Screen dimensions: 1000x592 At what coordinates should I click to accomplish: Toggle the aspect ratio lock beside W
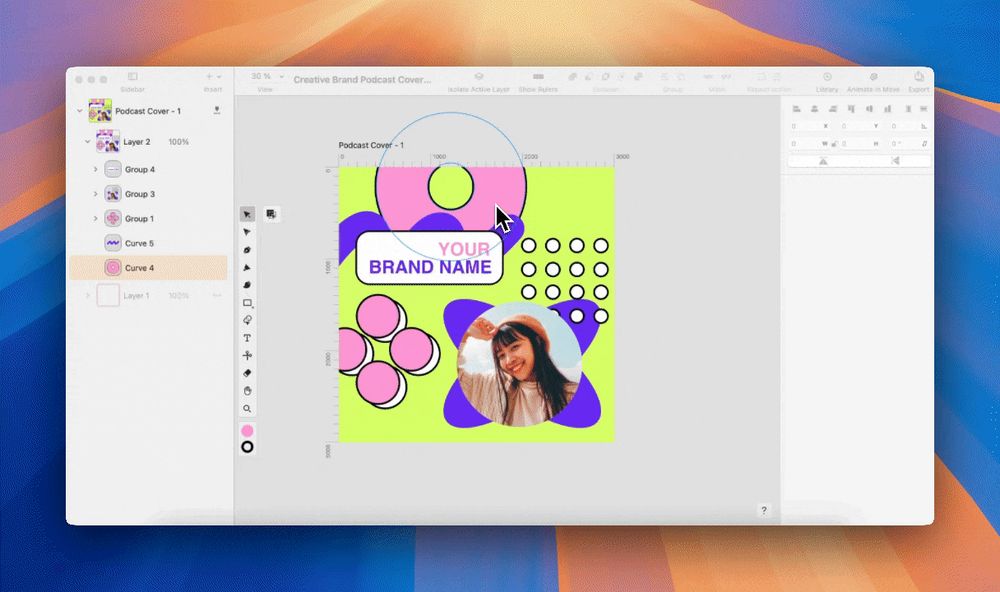click(834, 144)
